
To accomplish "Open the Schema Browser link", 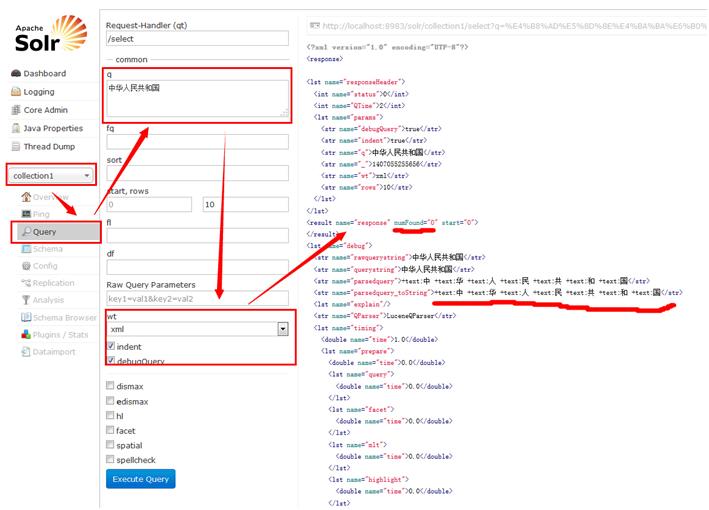I will click(64, 317).
